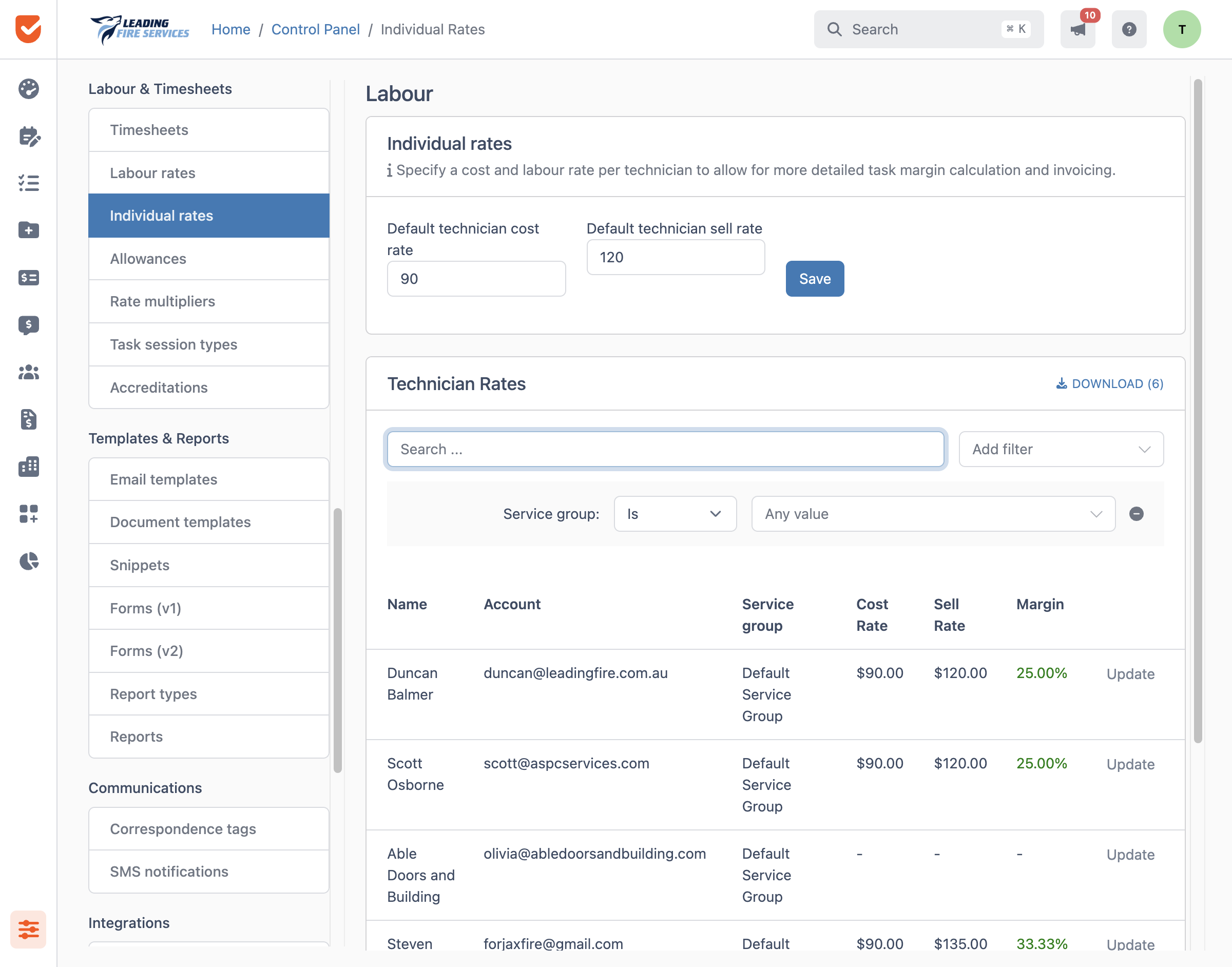
Task: Open the task checklist icon in sidebar
Action: click(28, 183)
